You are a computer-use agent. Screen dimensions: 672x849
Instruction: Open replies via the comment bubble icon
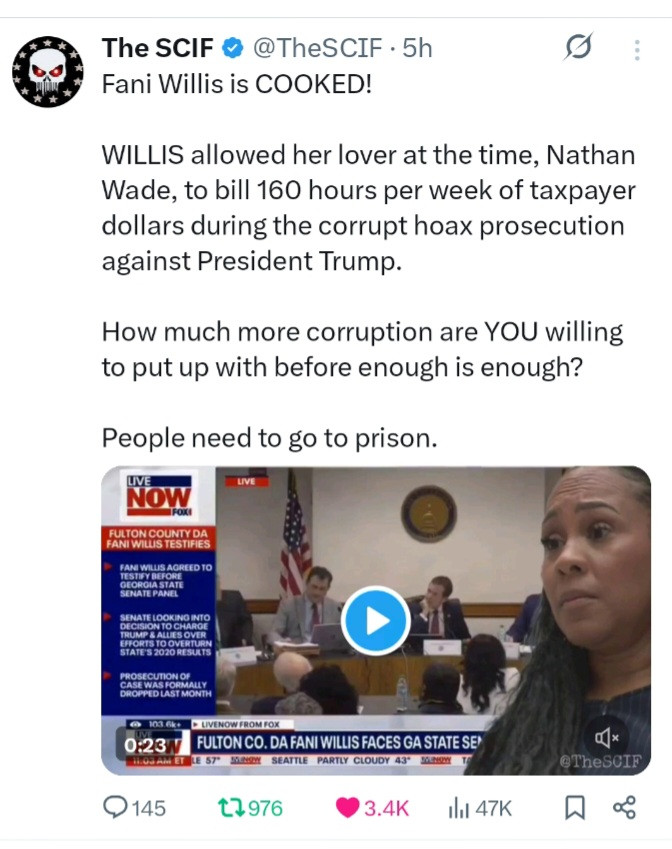[114, 807]
